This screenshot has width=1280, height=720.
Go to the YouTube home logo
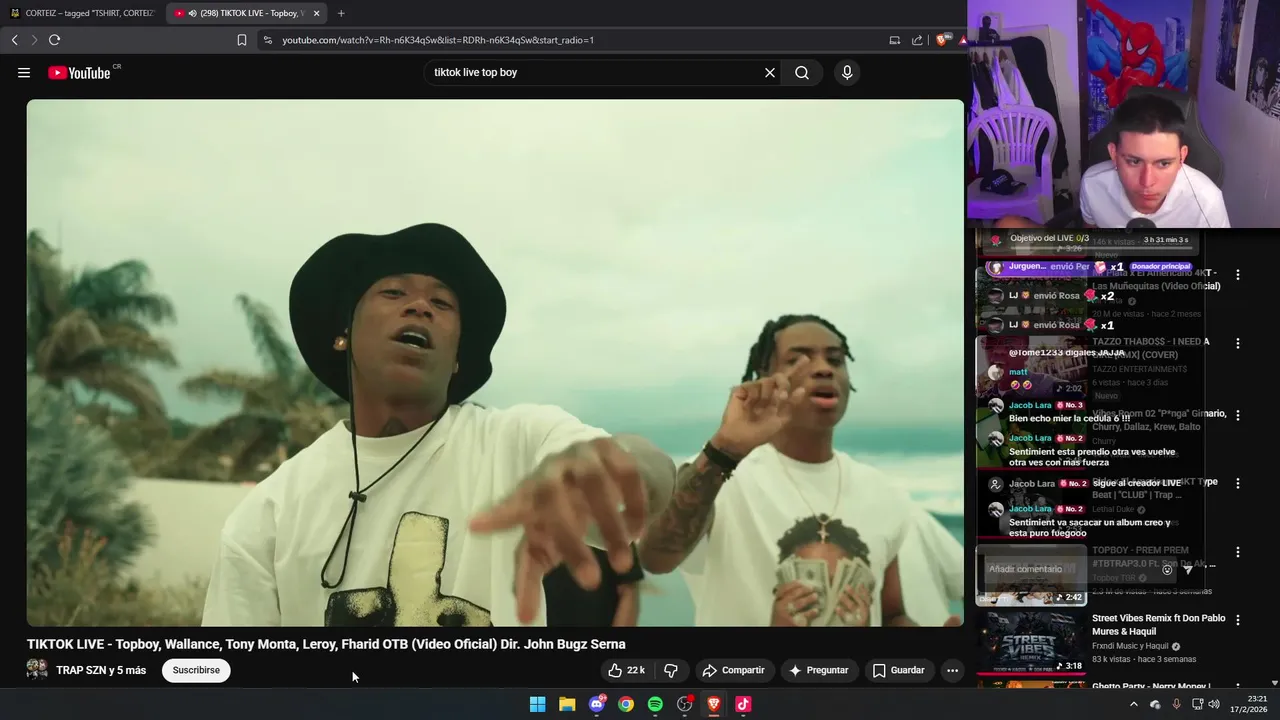pyautogui.click(x=79, y=72)
